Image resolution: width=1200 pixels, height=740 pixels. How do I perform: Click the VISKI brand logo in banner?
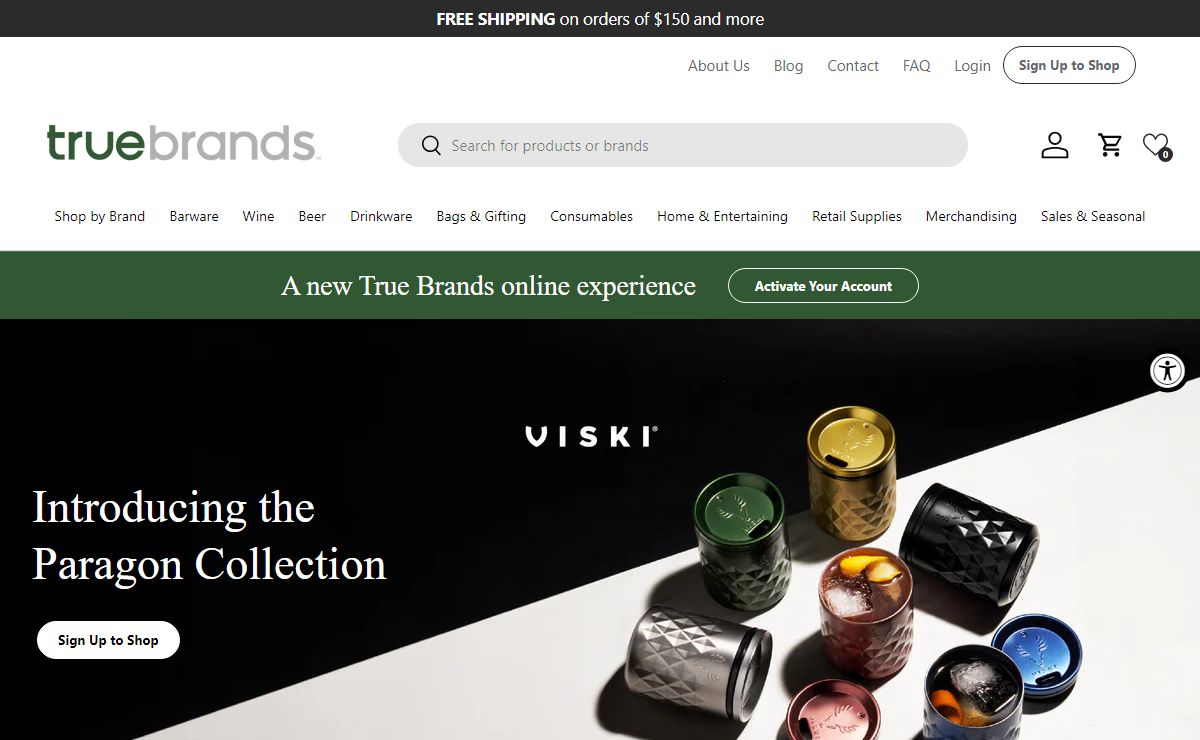(x=591, y=436)
